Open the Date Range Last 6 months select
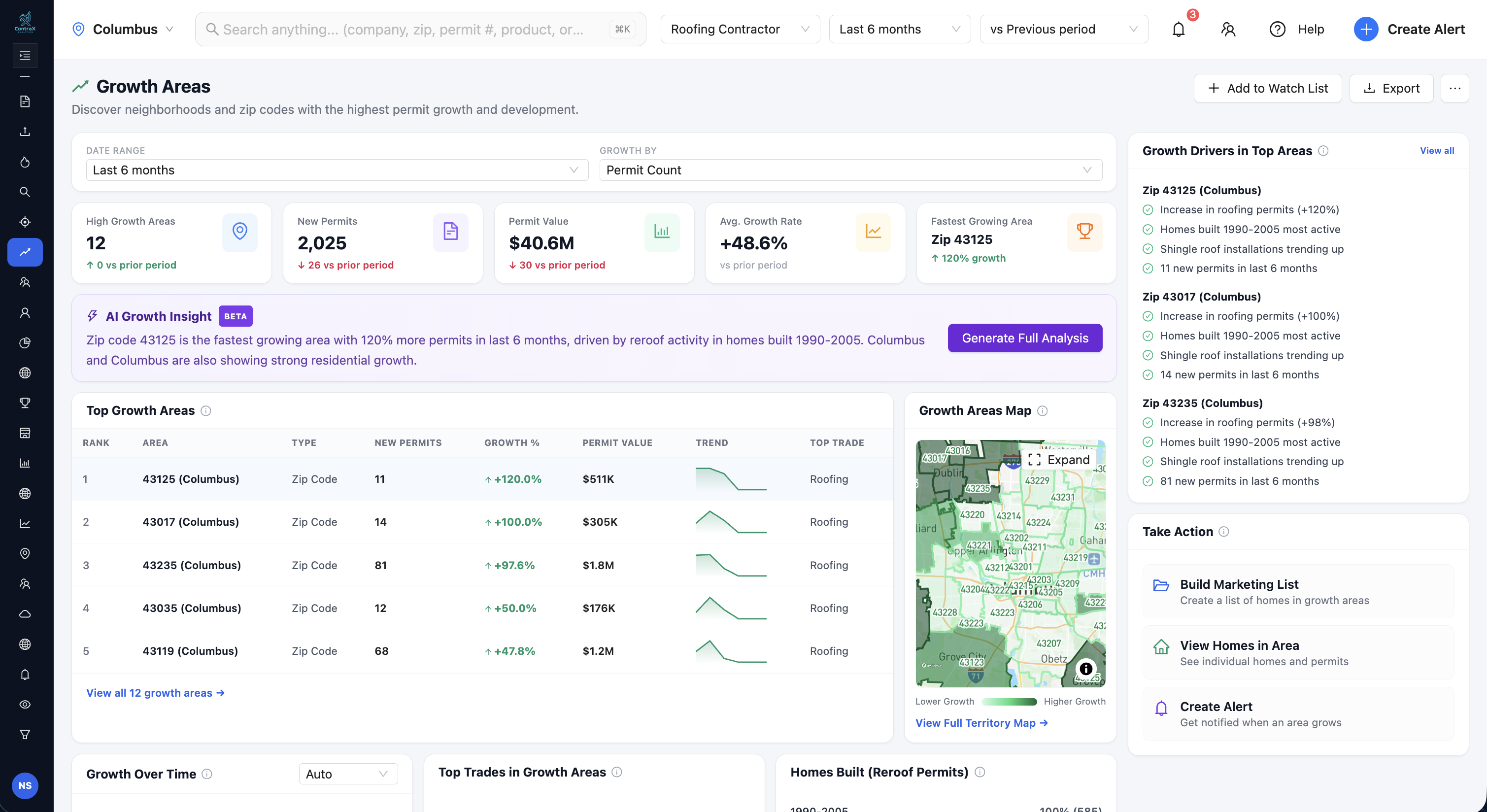This screenshot has width=1487, height=812. point(337,169)
